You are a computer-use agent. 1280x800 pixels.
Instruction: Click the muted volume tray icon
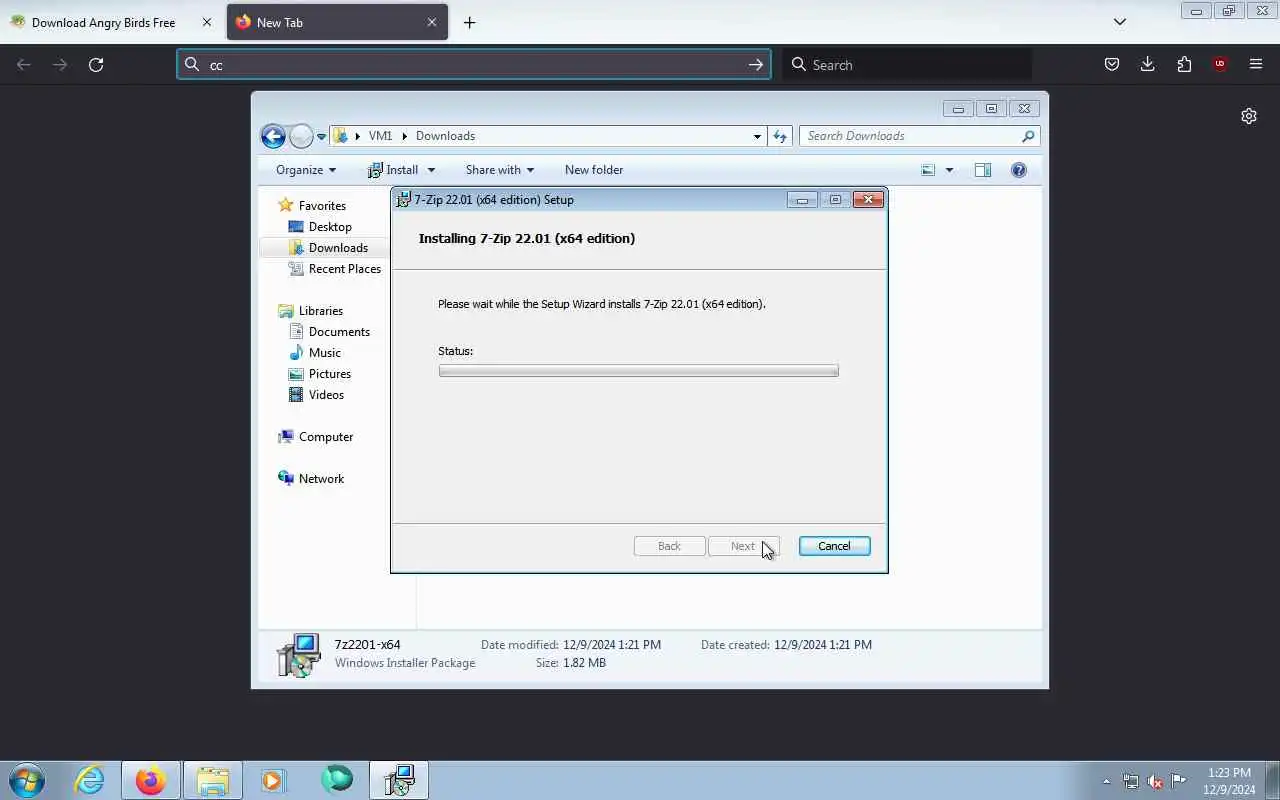tap(1155, 781)
